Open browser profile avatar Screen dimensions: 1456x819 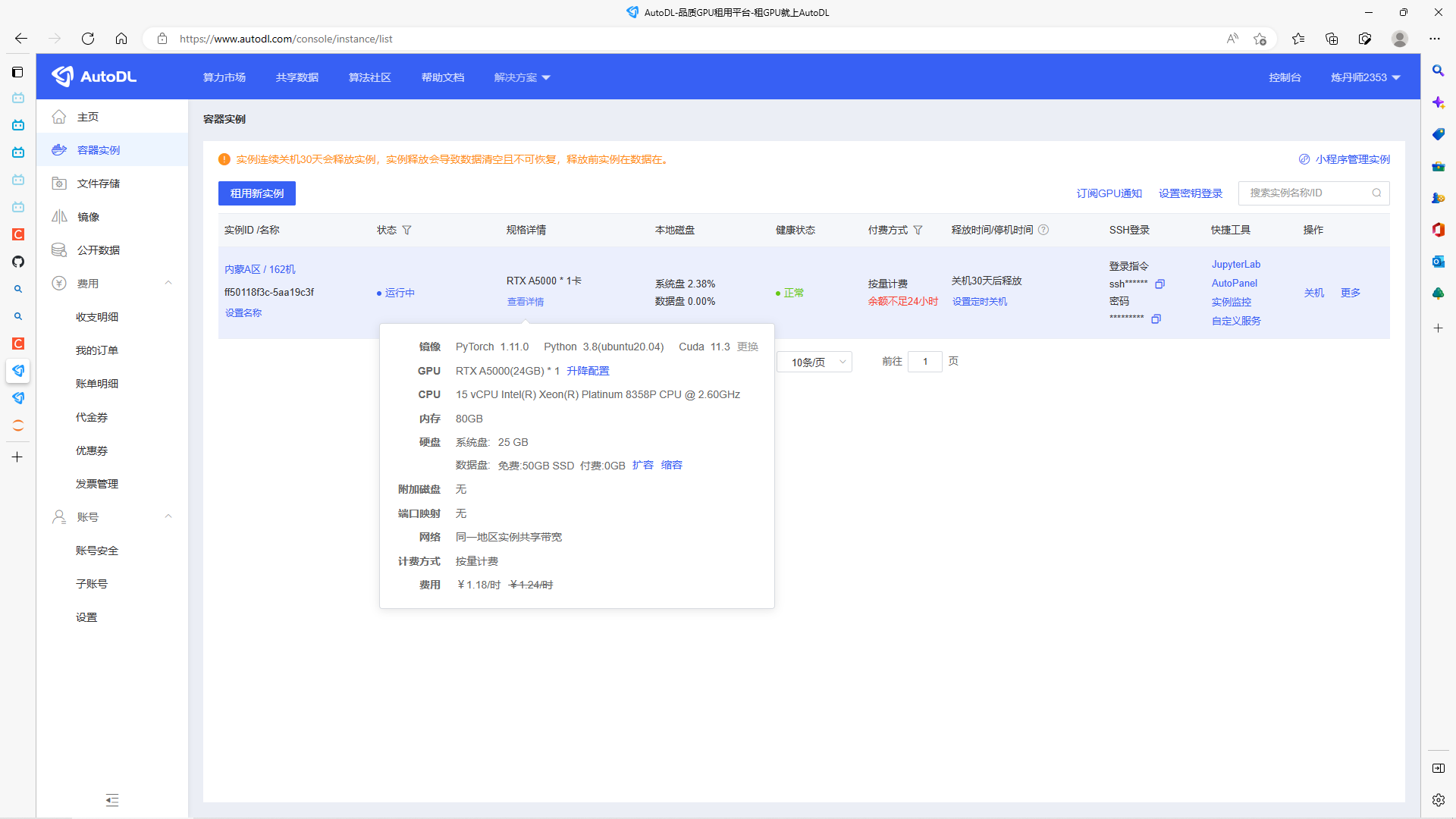point(1400,39)
